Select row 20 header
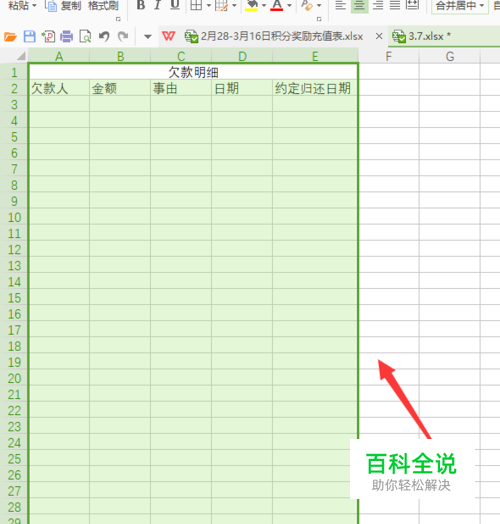The height and width of the screenshot is (524, 500). click(14, 378)
